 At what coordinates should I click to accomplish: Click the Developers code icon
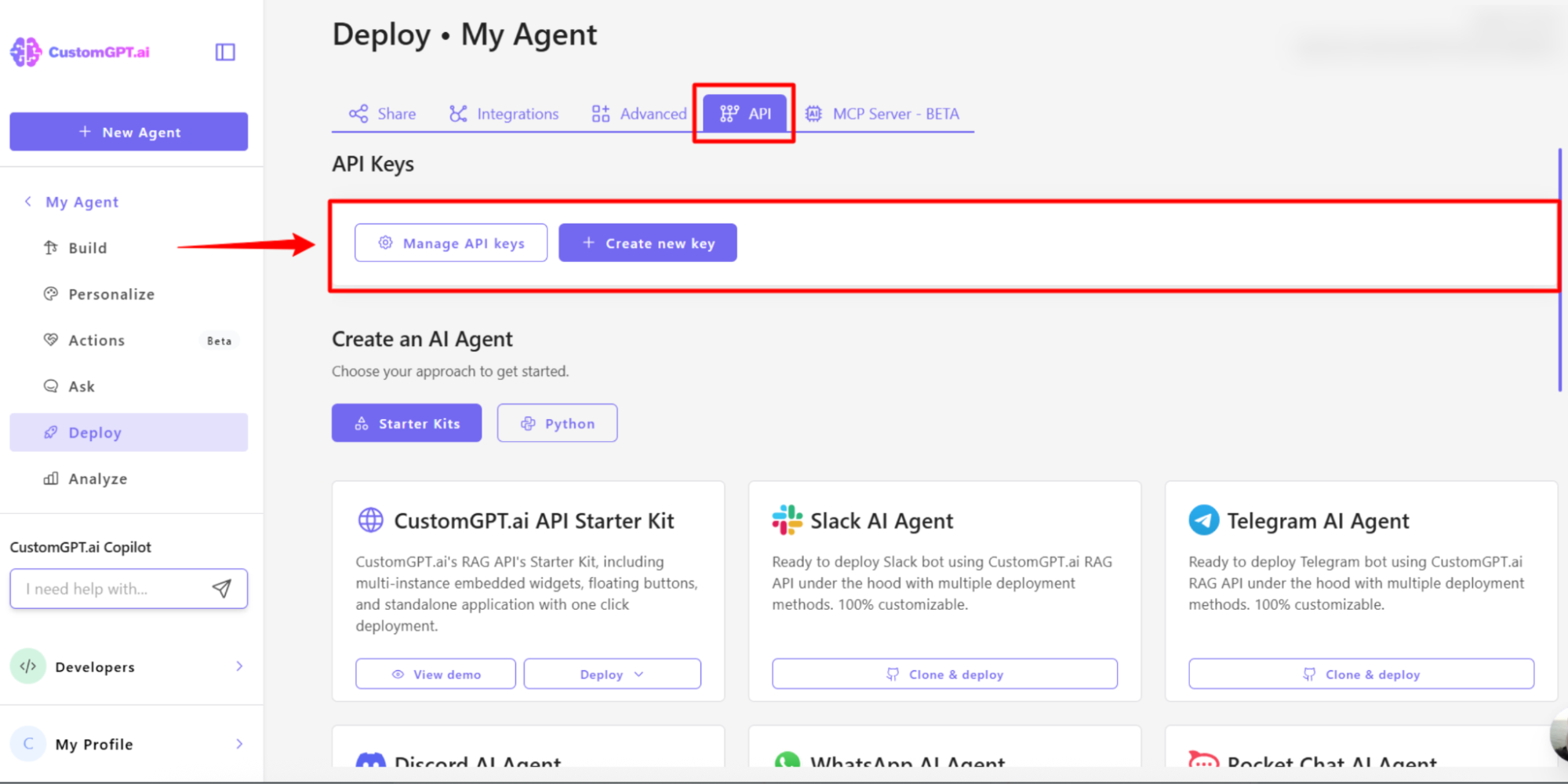click(x=28, y=666)
